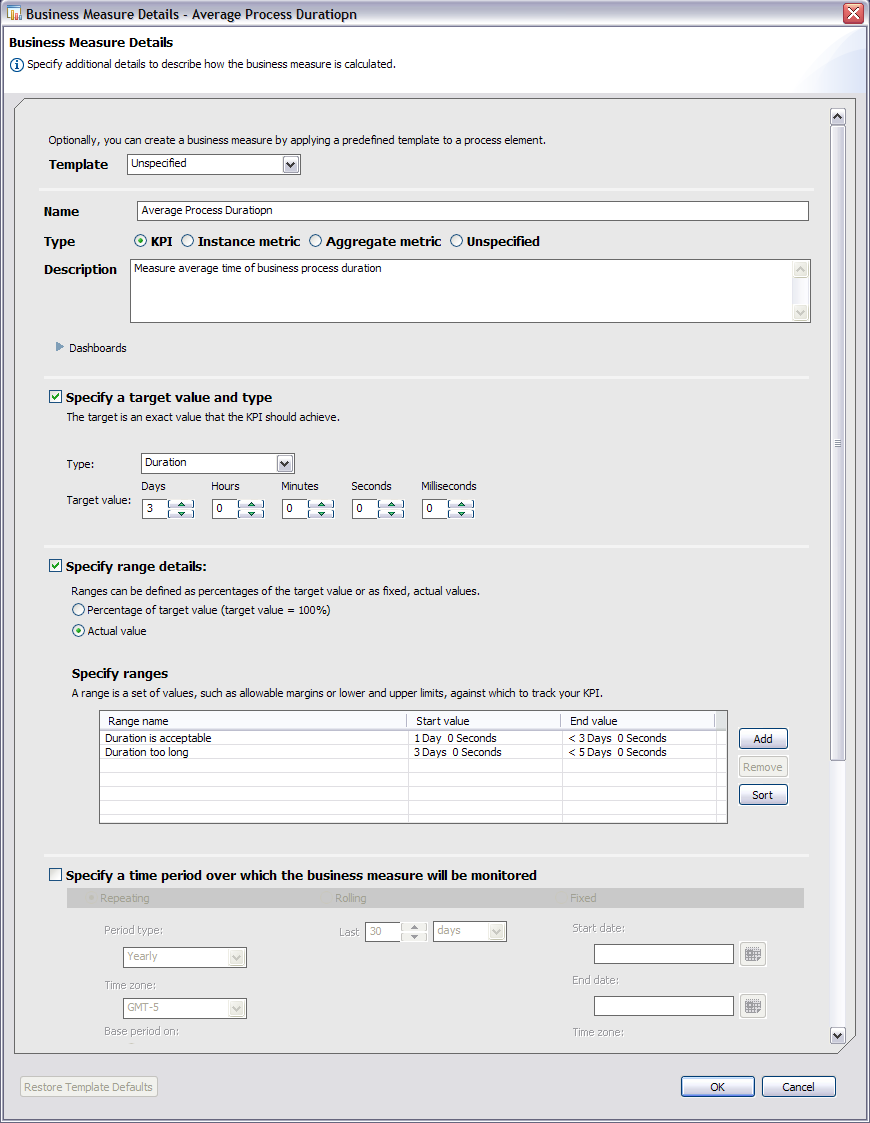Image resolution: width=870 pixels, height=1123 pixels.
Task: Cancel the dialog
Action: coord(798,1086)
